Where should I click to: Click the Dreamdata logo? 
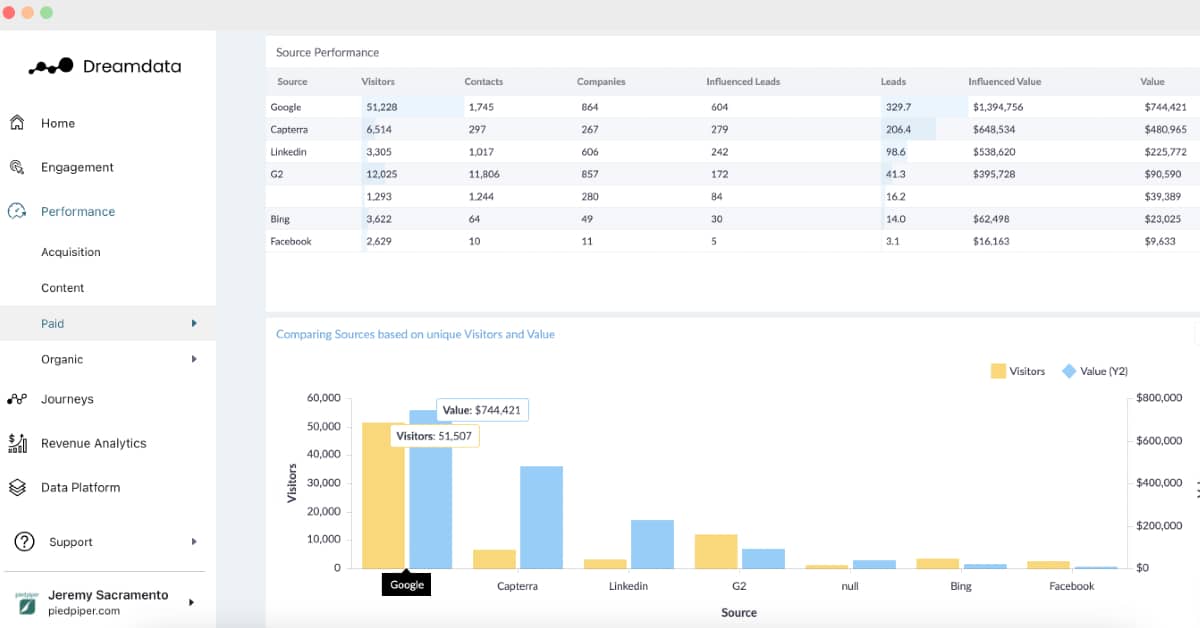pyautogui.click(x=105, y=67)
